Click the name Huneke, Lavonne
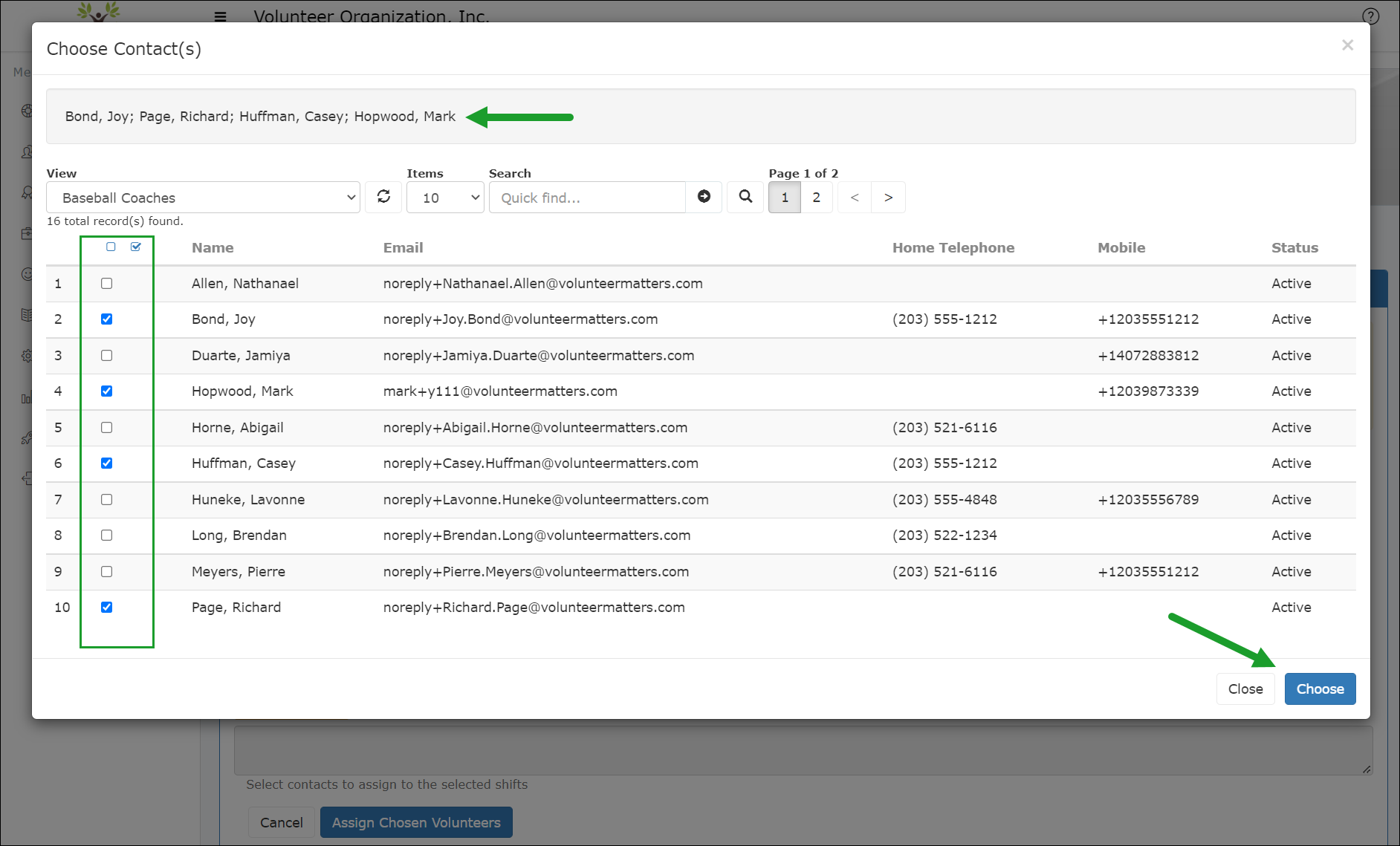1400x846 pixels. (x=248, y=500)
